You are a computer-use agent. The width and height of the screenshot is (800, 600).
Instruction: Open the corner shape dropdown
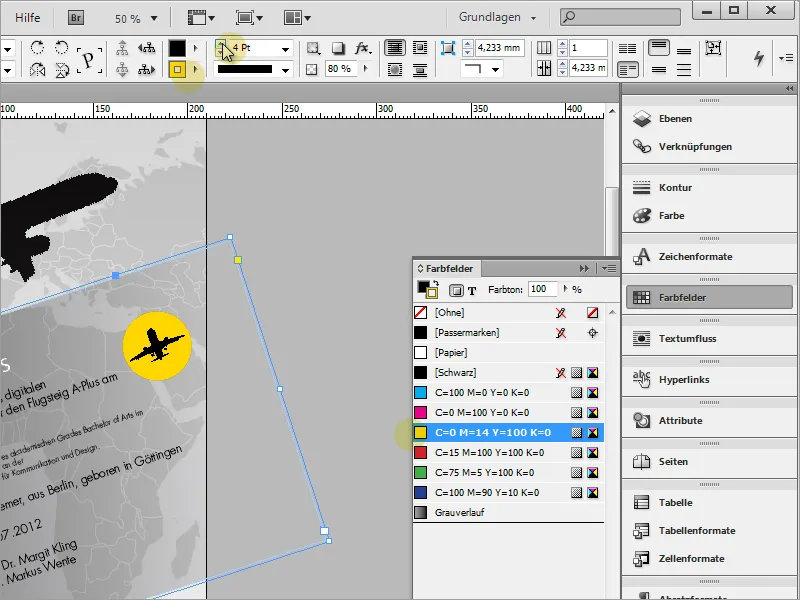(495, 69)
